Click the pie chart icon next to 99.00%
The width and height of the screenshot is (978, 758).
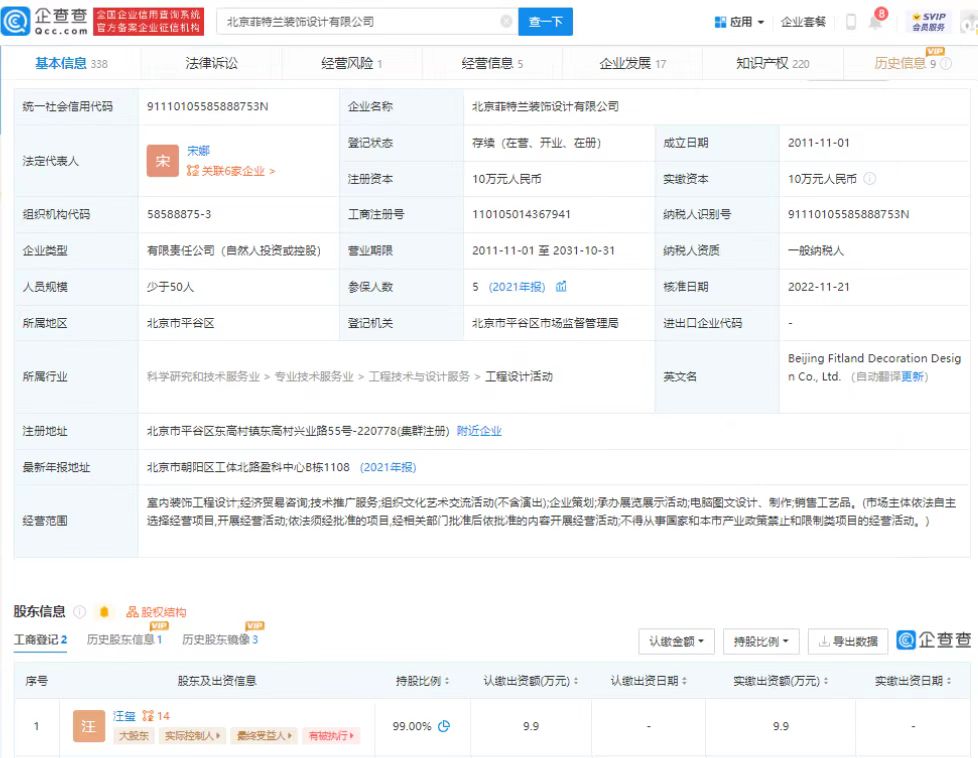coord(444,726)
